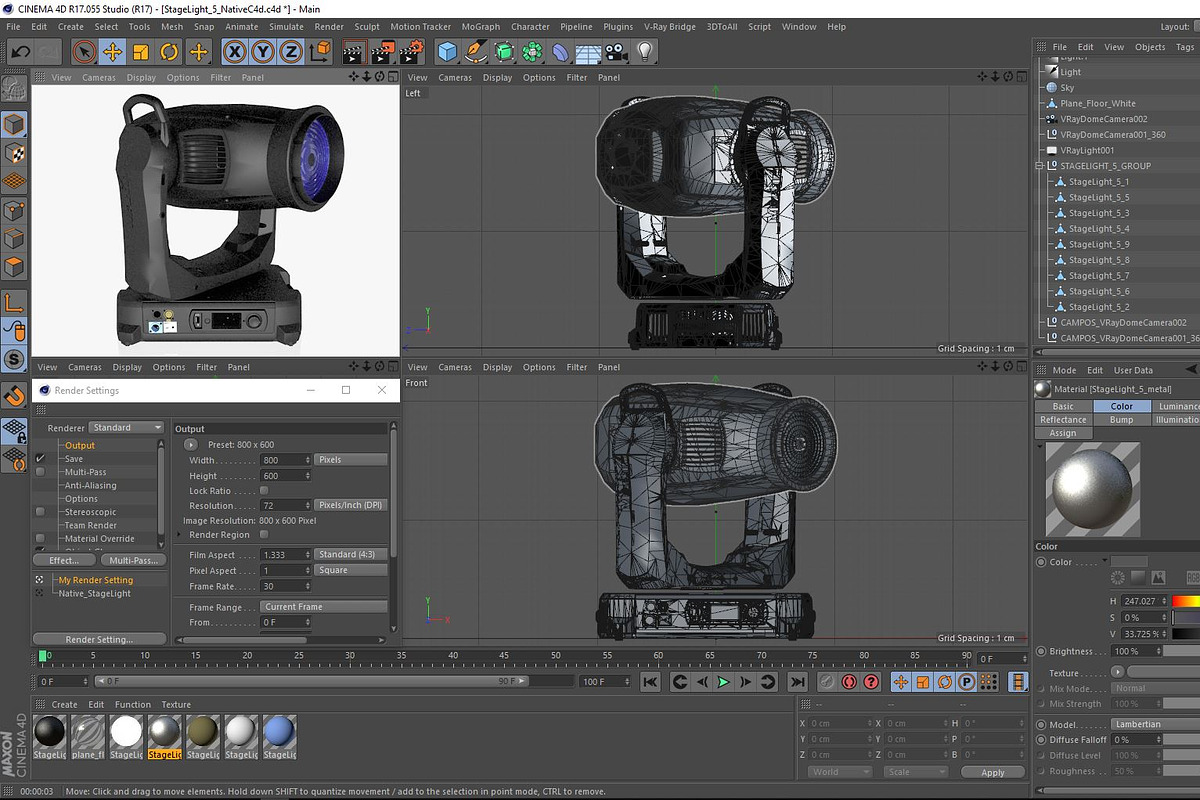This screenshot has height=800, width=1200.
Task: Go to end of timeline
Action: 797,682
